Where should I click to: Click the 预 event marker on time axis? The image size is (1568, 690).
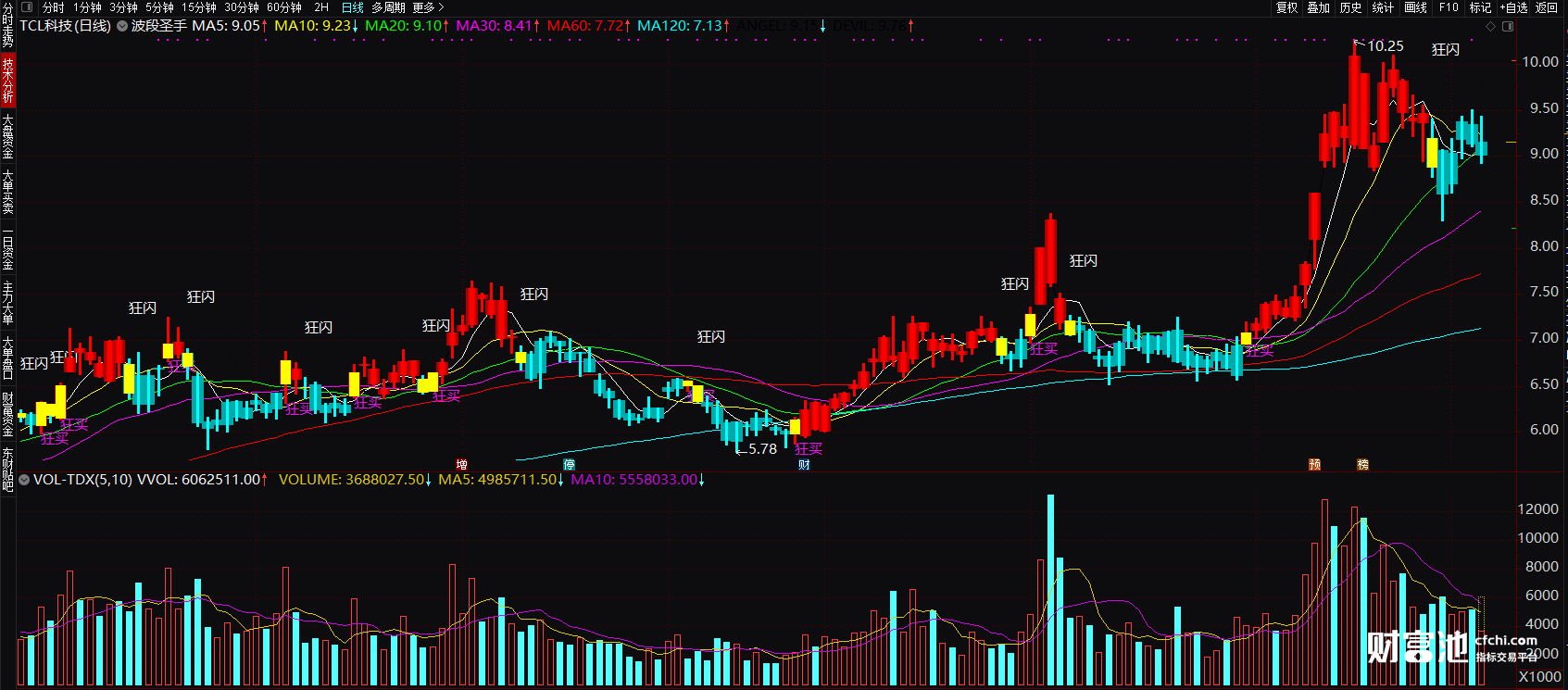pos(1314,465)
